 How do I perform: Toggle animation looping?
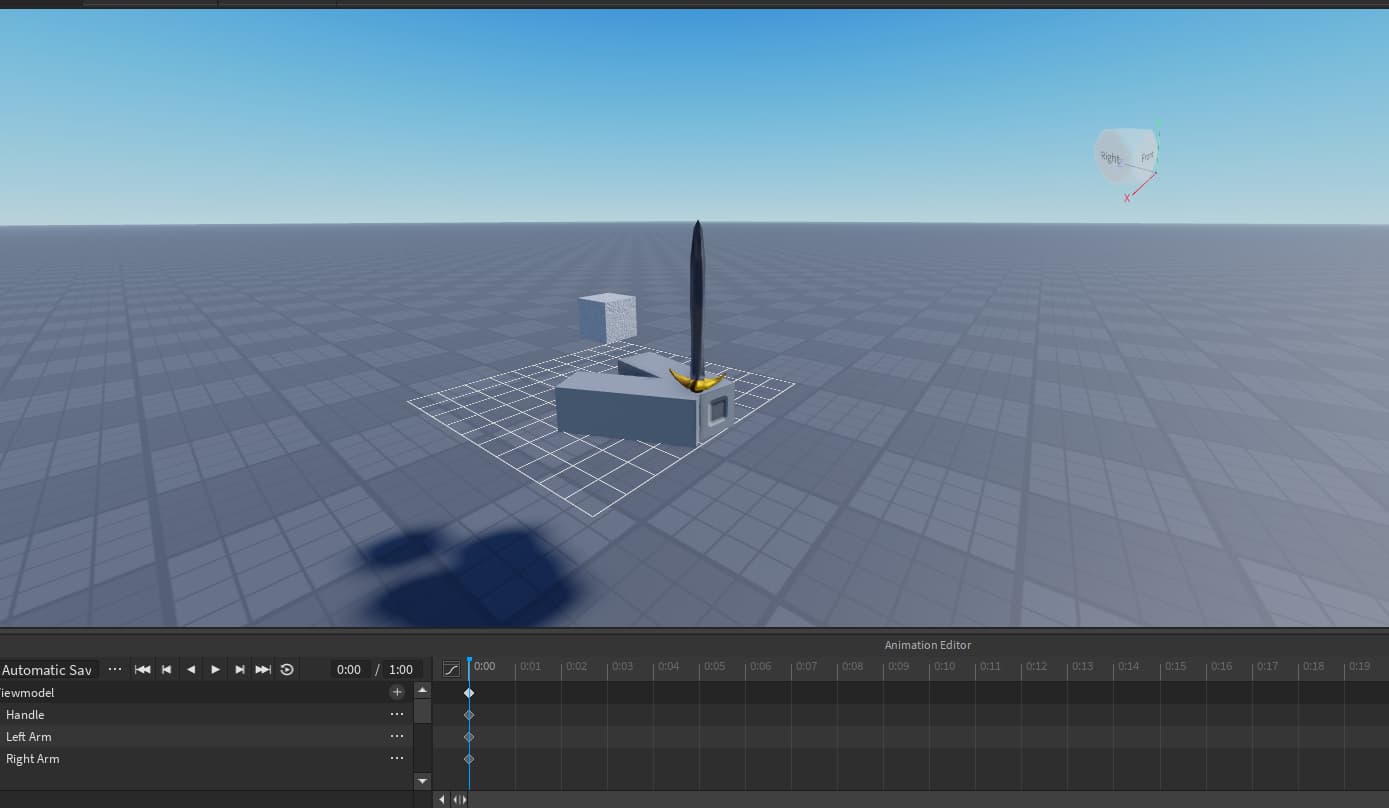[x=287, y=670]
